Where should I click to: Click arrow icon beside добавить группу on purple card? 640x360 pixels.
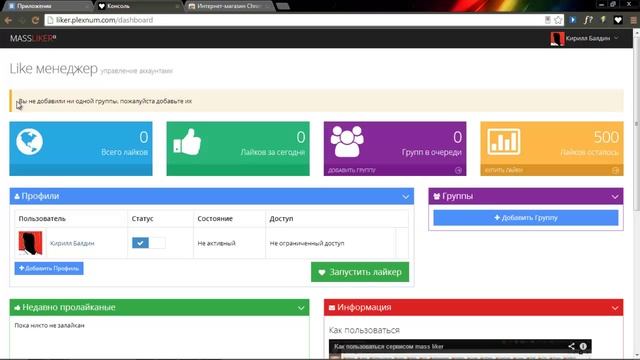[x=458, y=170]
